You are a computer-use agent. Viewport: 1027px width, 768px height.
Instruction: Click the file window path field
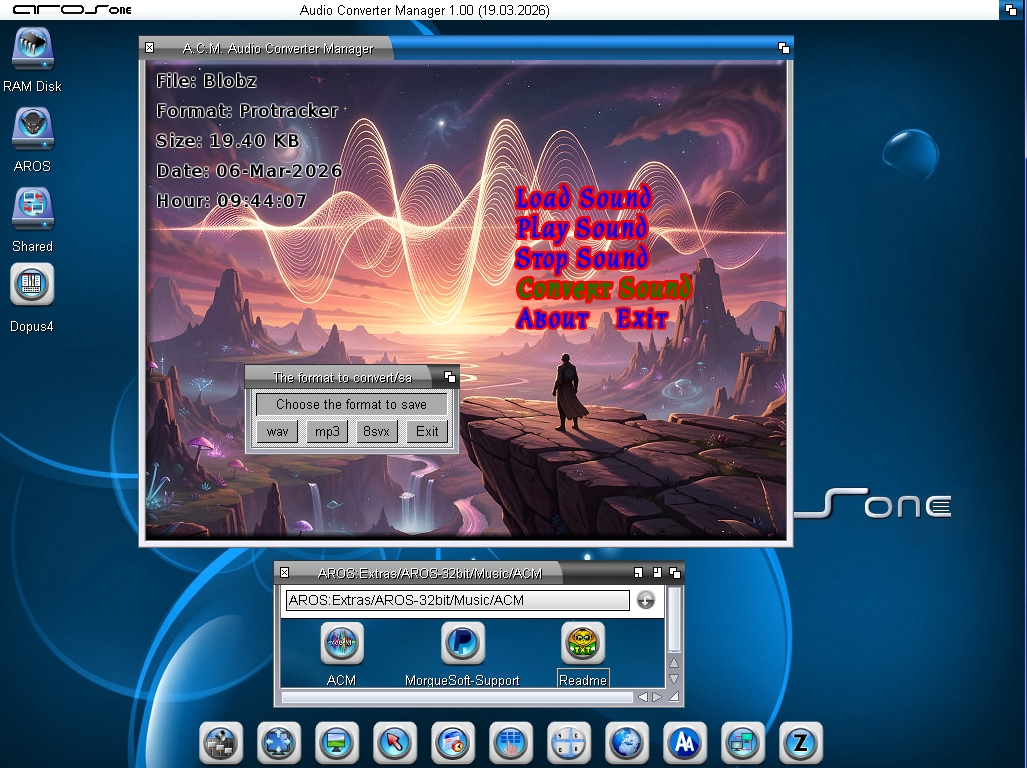(457, 601)
